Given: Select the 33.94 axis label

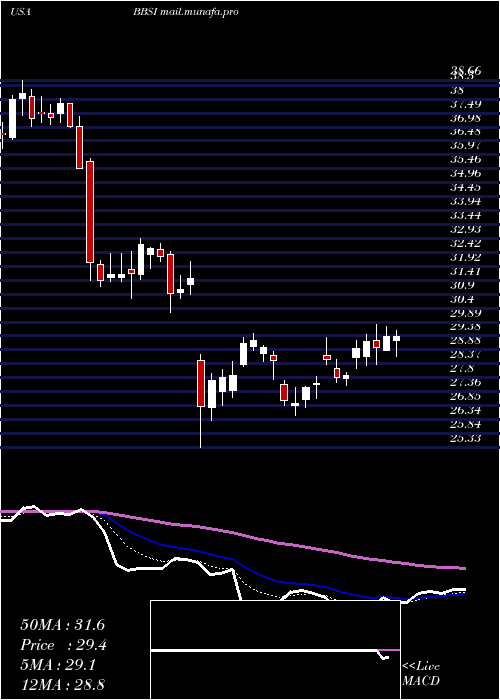Looking at the screenshot, I should click(466, 201).
